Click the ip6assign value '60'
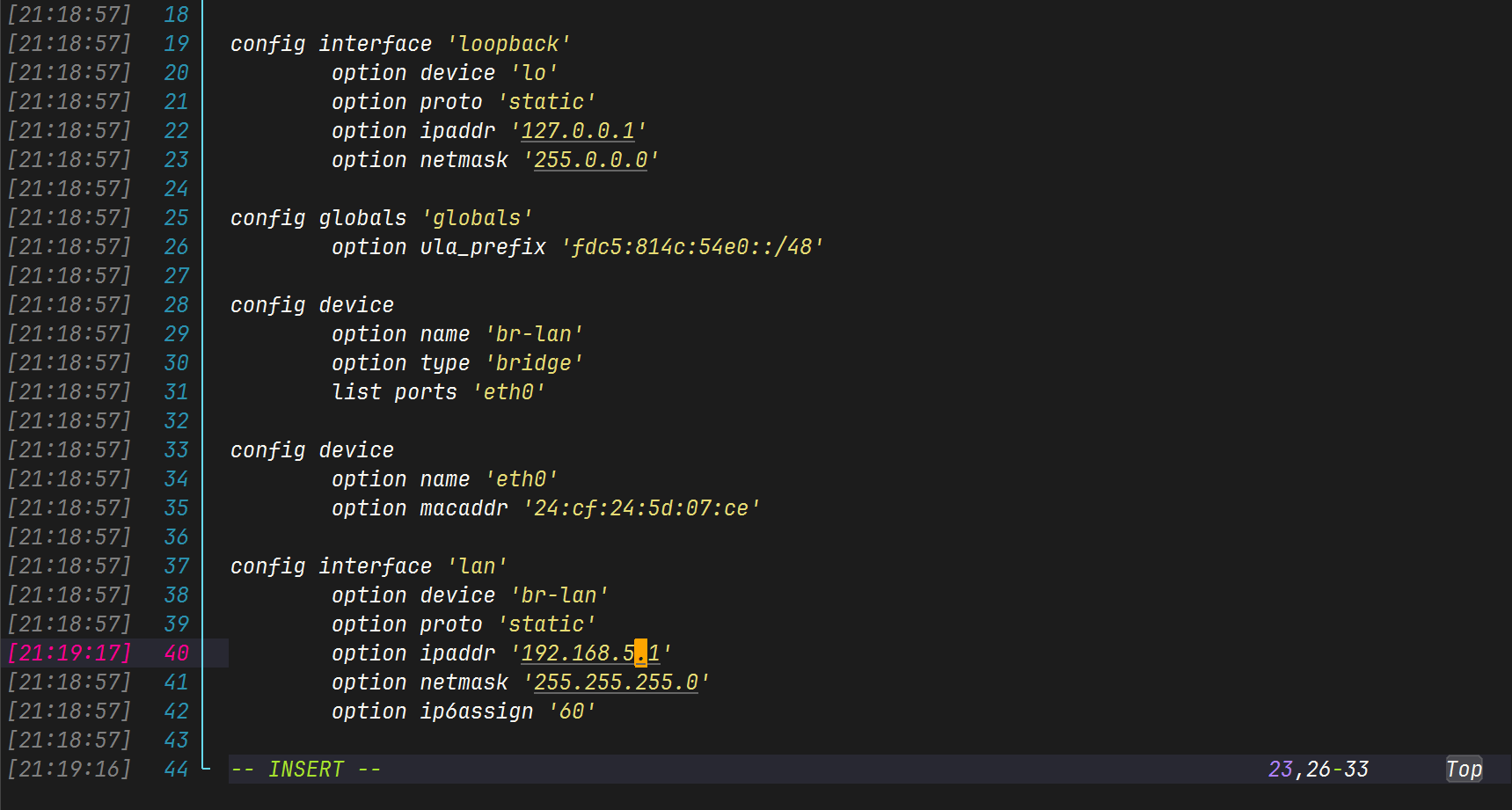This screenshot has height=810, width=1512. tap(572, 711)
